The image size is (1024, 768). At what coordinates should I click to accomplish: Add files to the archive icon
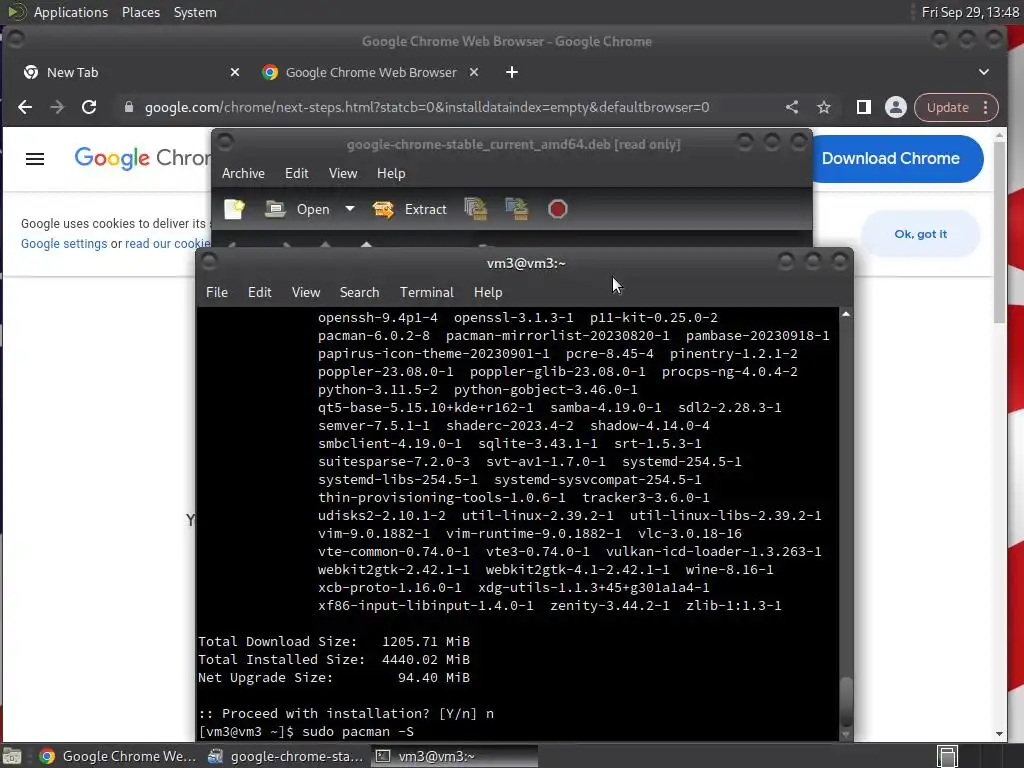click(475, 209)
